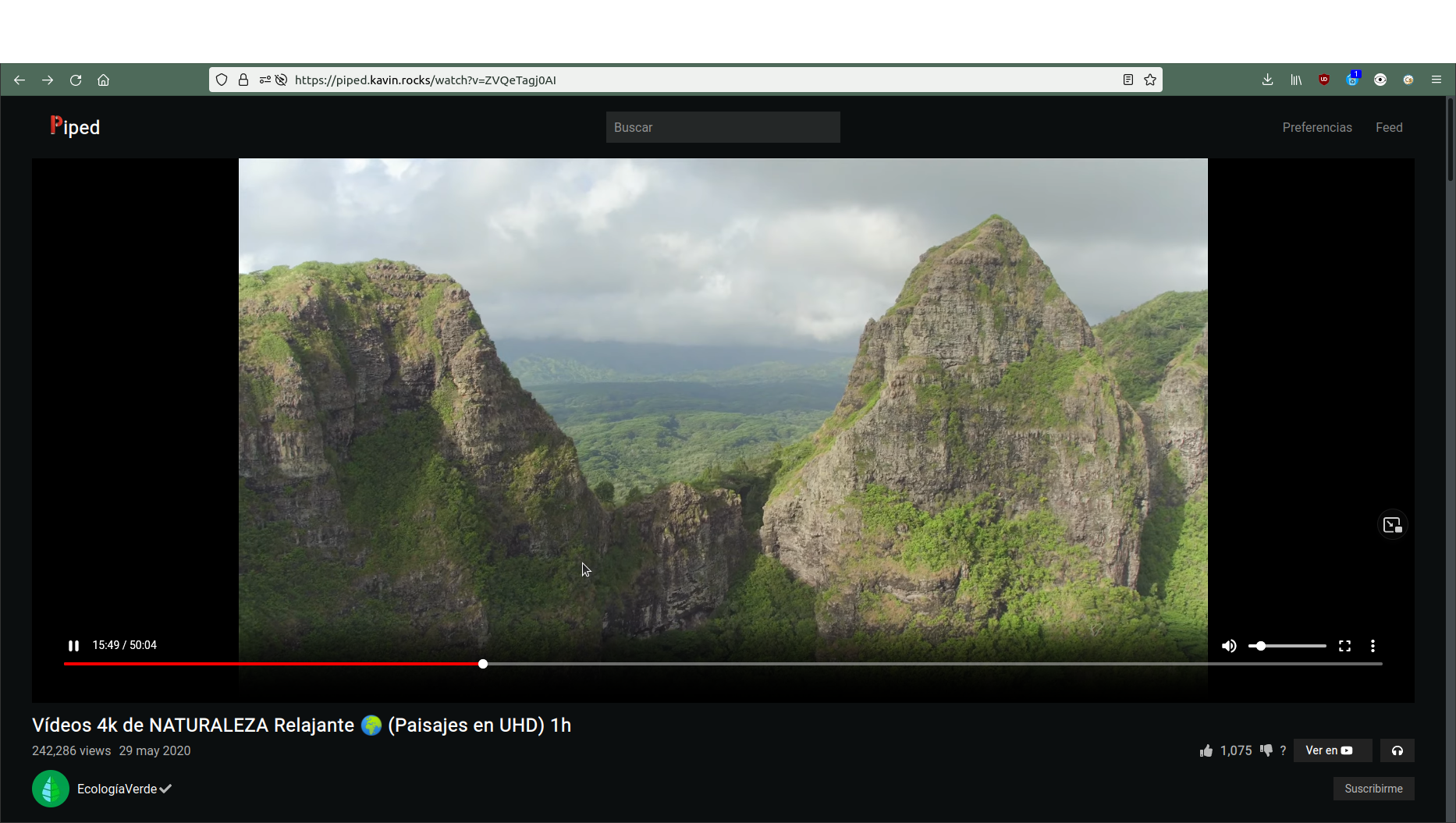
Task: Click the 242,286 views text
Action: point(71,750)
